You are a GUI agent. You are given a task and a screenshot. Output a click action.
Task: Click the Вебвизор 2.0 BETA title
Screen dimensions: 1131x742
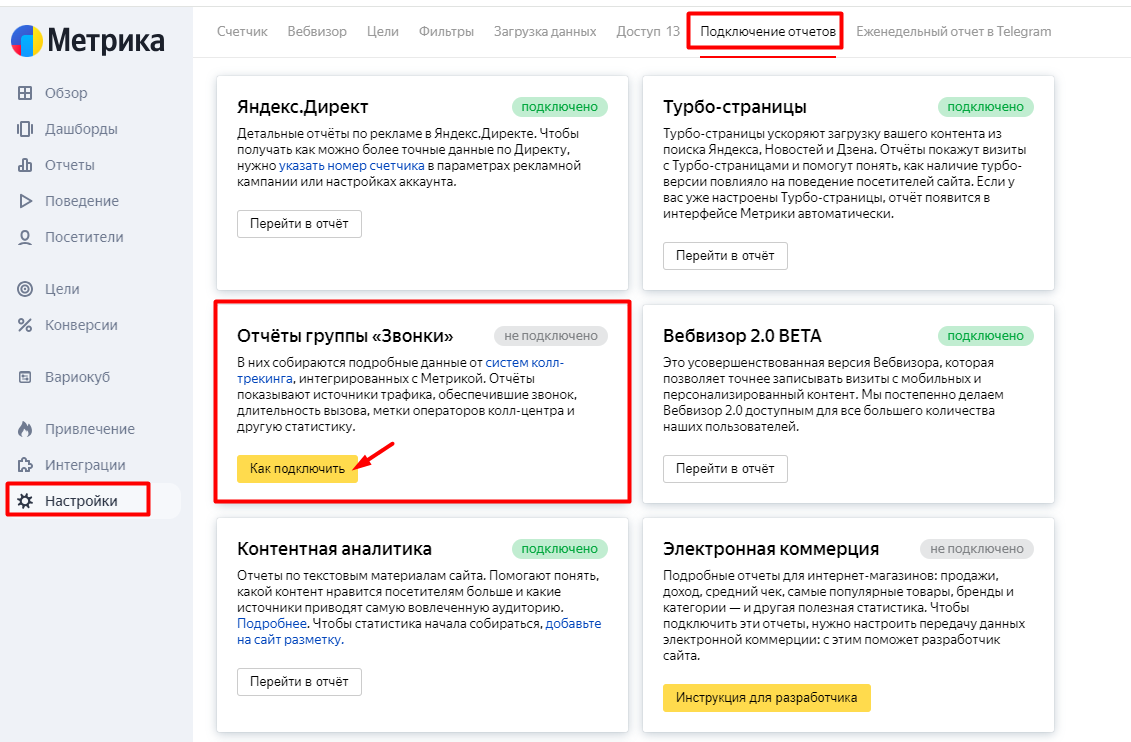tap(742, 336)
